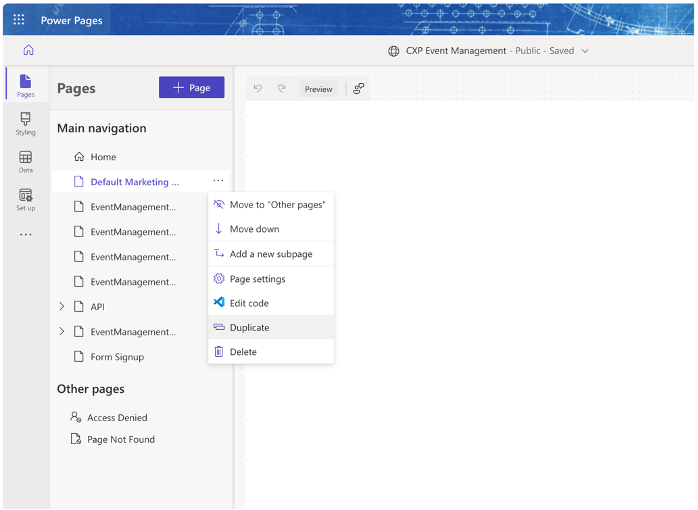Image resolution: width=698 pixels, height=510 pixels.
Task: Click the sync/share icon beside Preview
Action: coord(358,89)
